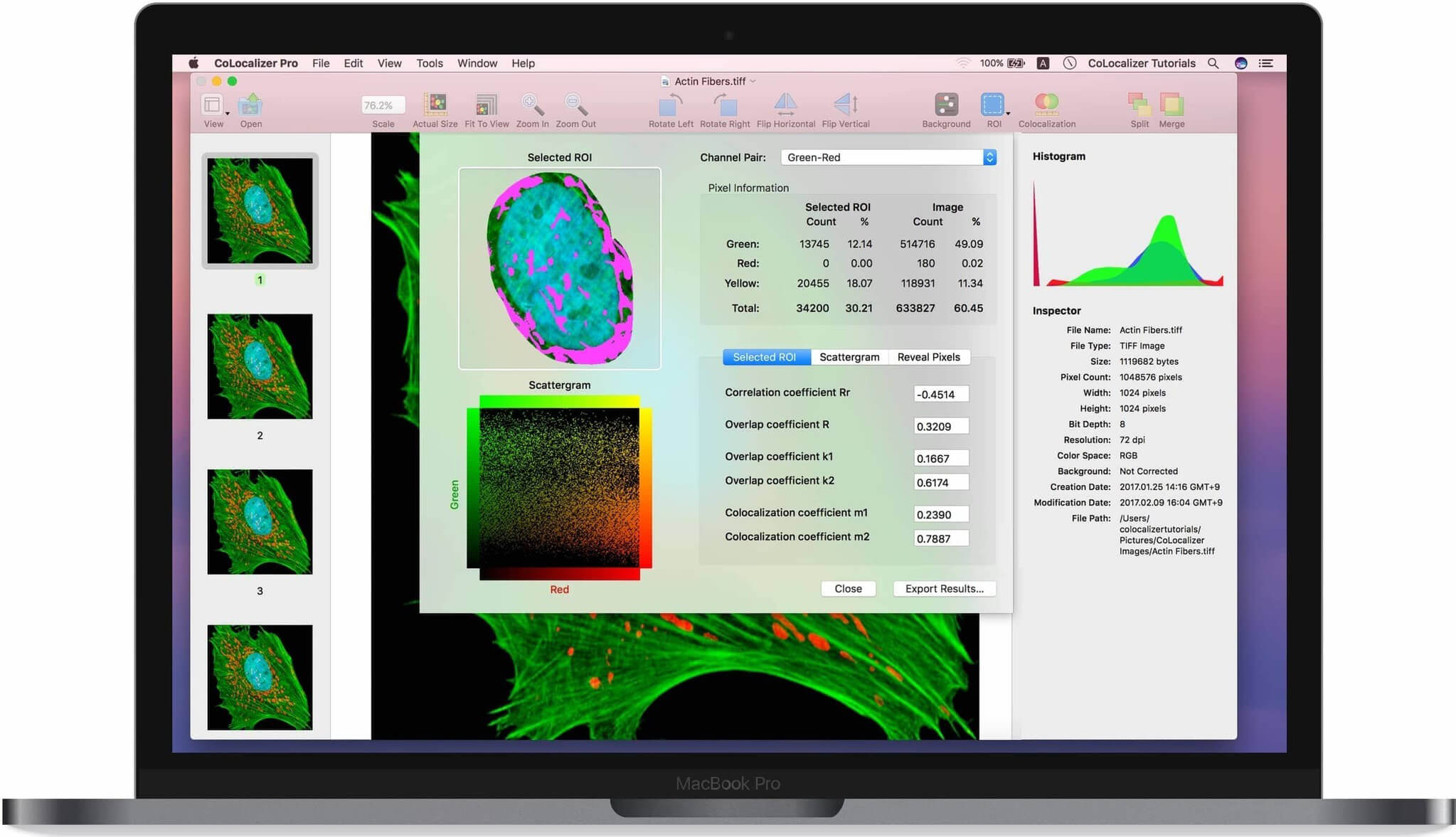The image size is (1456, 837).
Task: Click the Zoom In magnifier
Action: 531,105
